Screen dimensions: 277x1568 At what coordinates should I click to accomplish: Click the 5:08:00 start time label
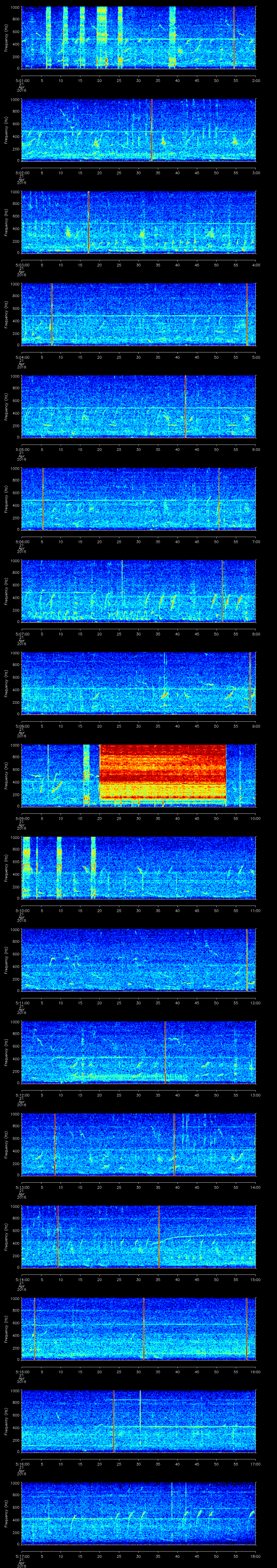tap(22, 726)
